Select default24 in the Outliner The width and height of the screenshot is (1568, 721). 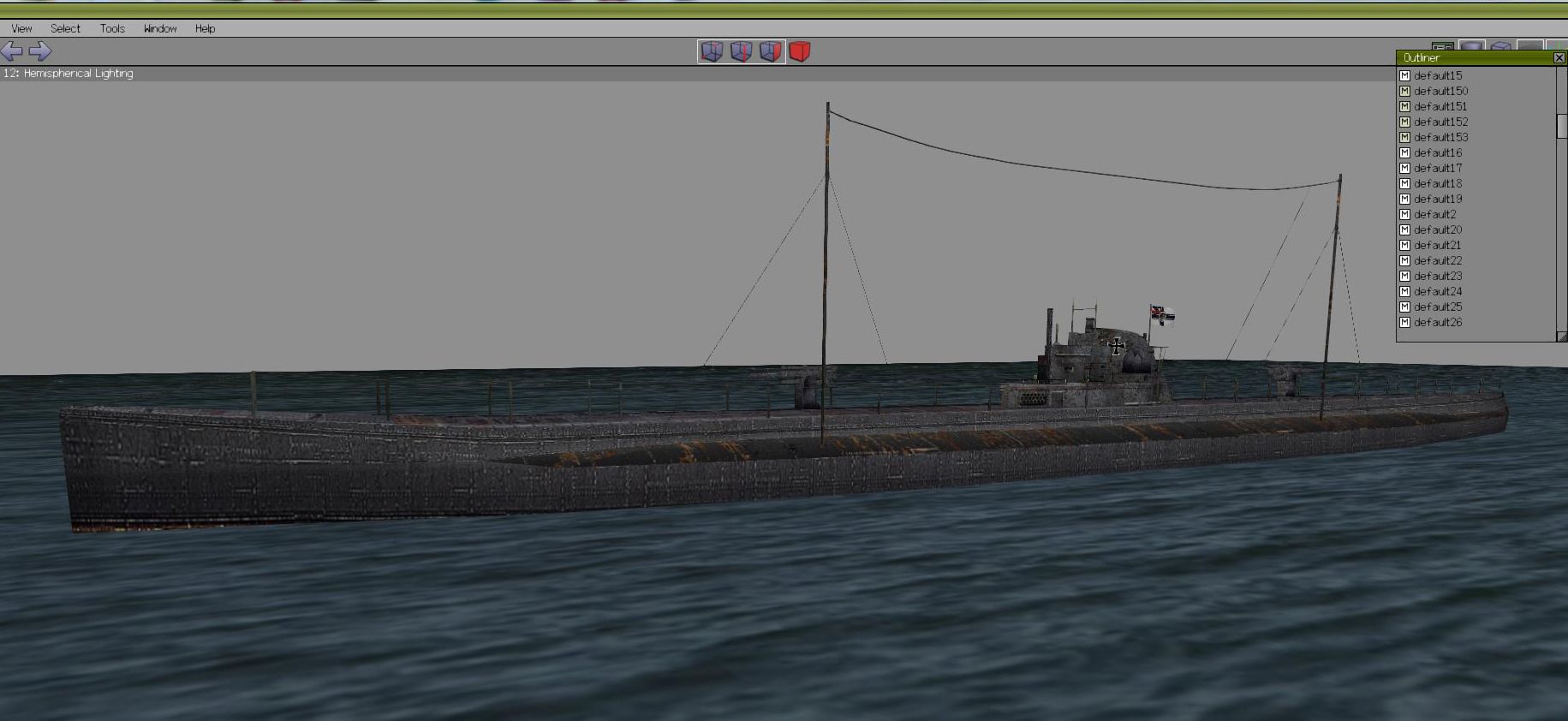(1438, 291)
